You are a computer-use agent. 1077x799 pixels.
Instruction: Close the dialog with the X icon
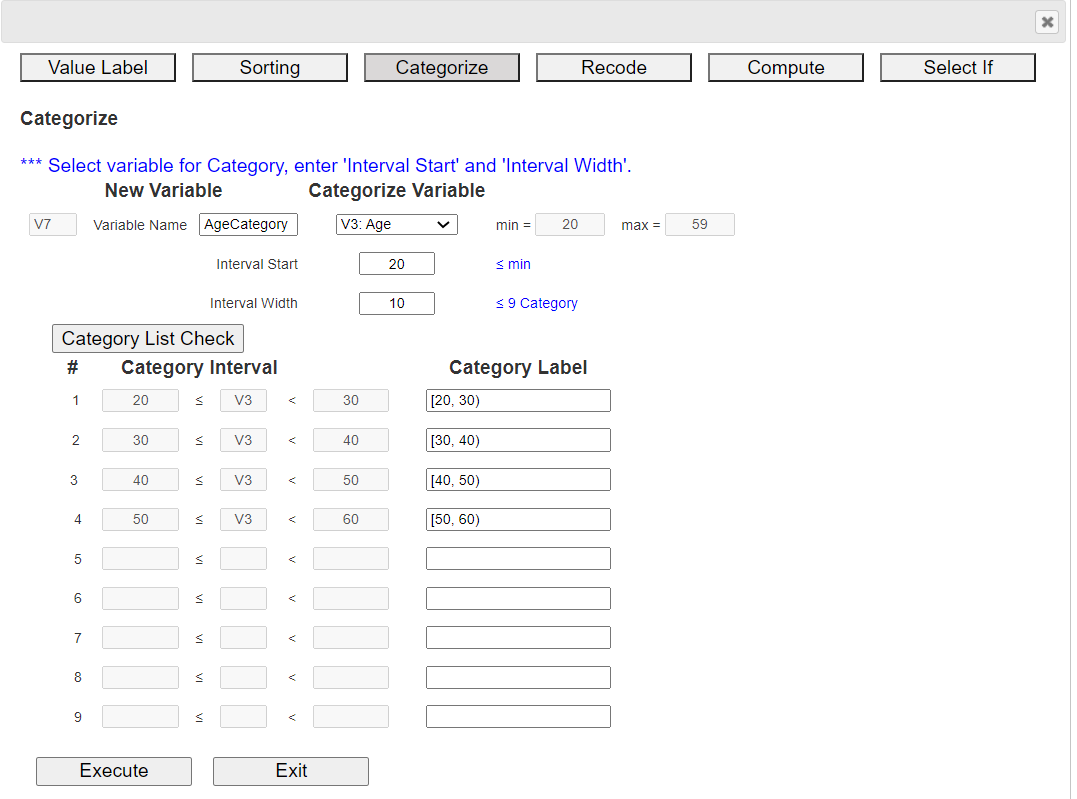[1046, 21]
